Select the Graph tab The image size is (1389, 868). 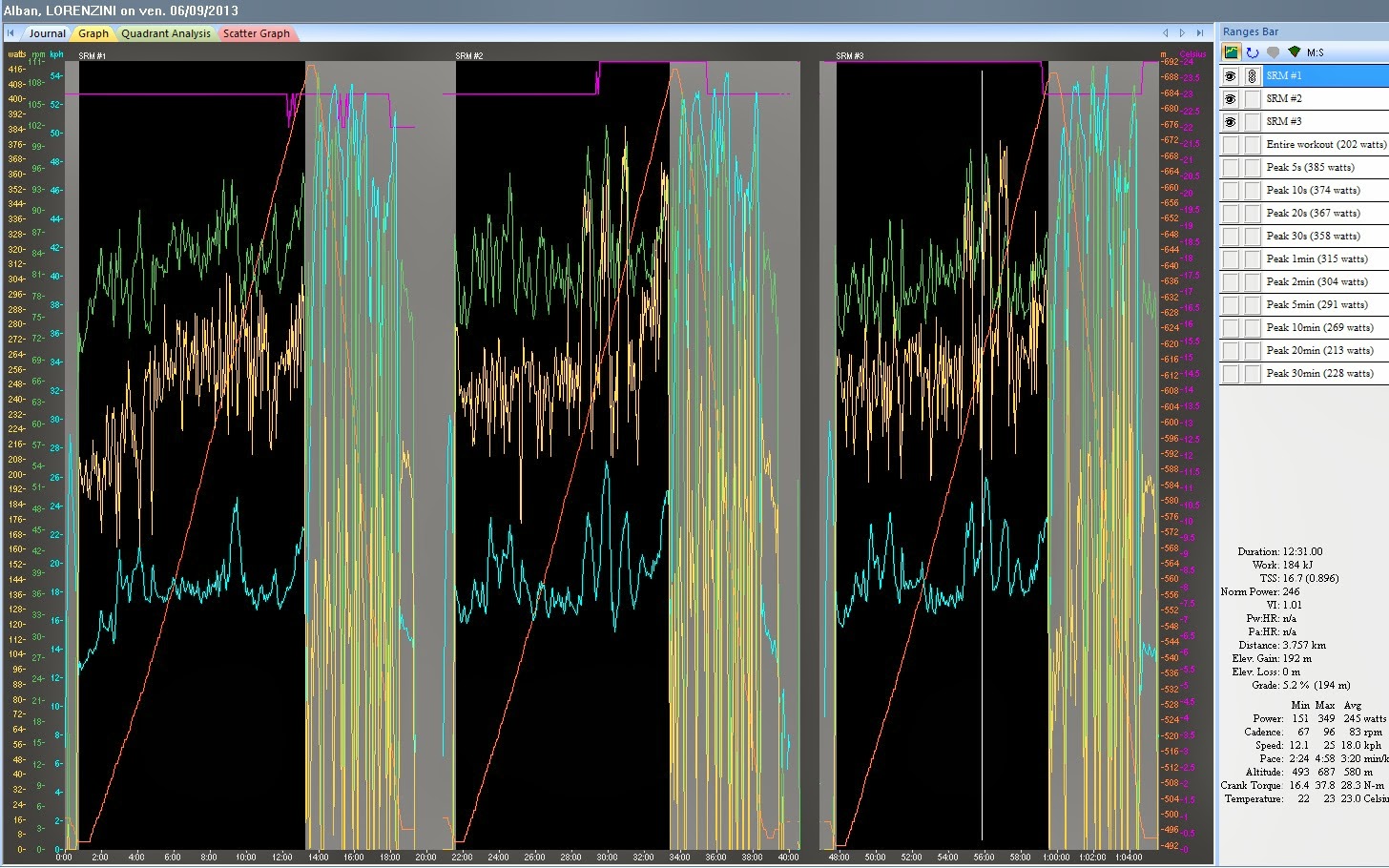93,33
